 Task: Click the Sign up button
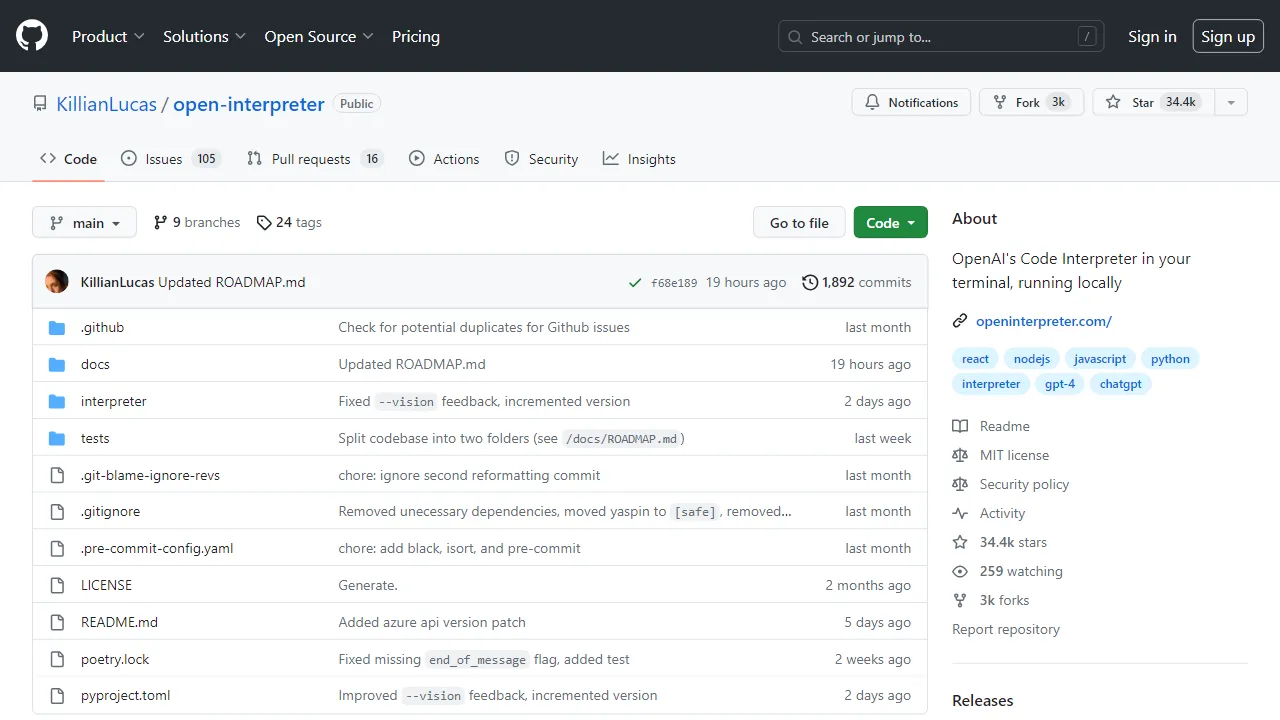[1228, 36]
